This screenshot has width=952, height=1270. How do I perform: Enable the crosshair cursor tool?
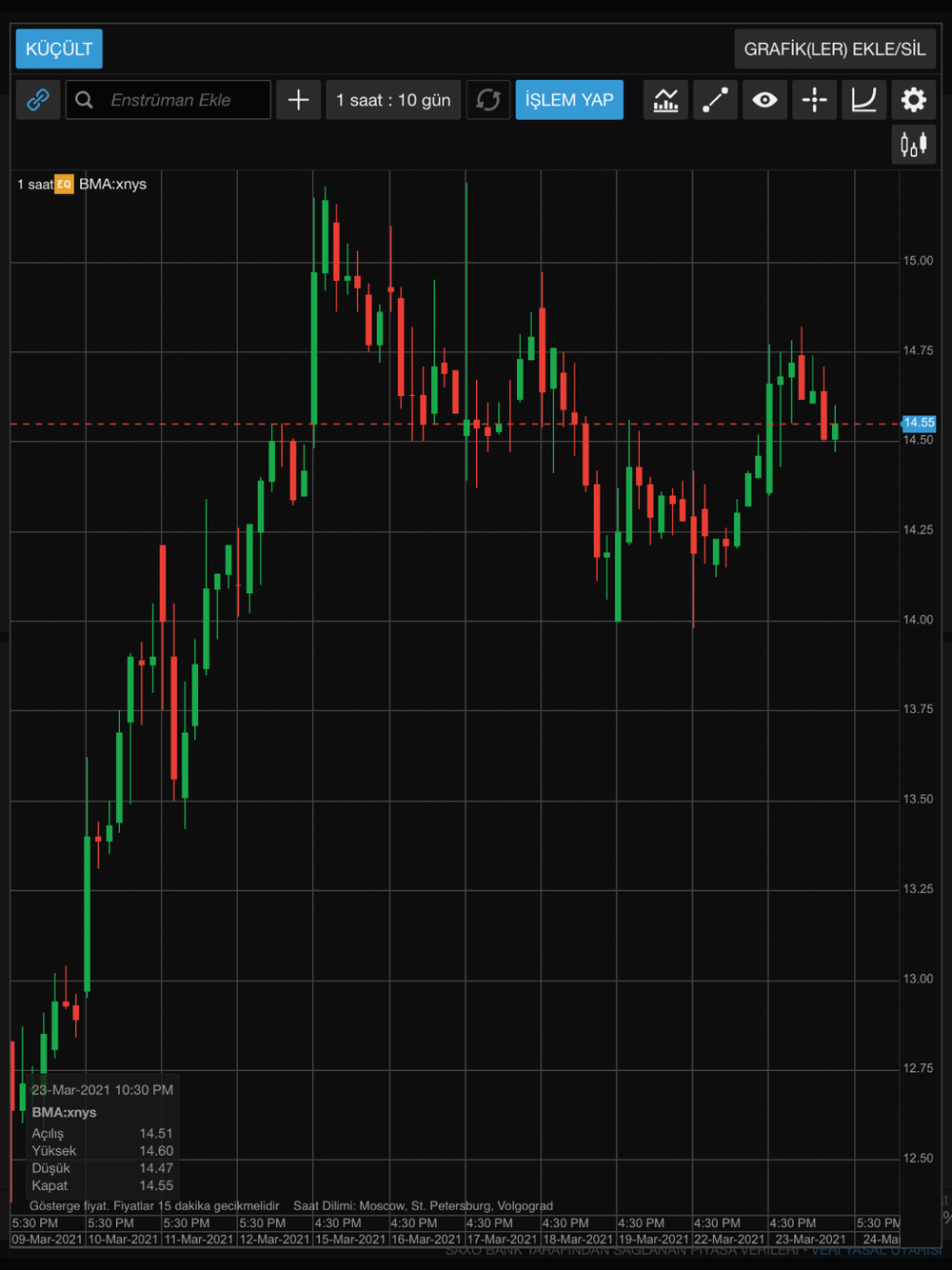814,100
